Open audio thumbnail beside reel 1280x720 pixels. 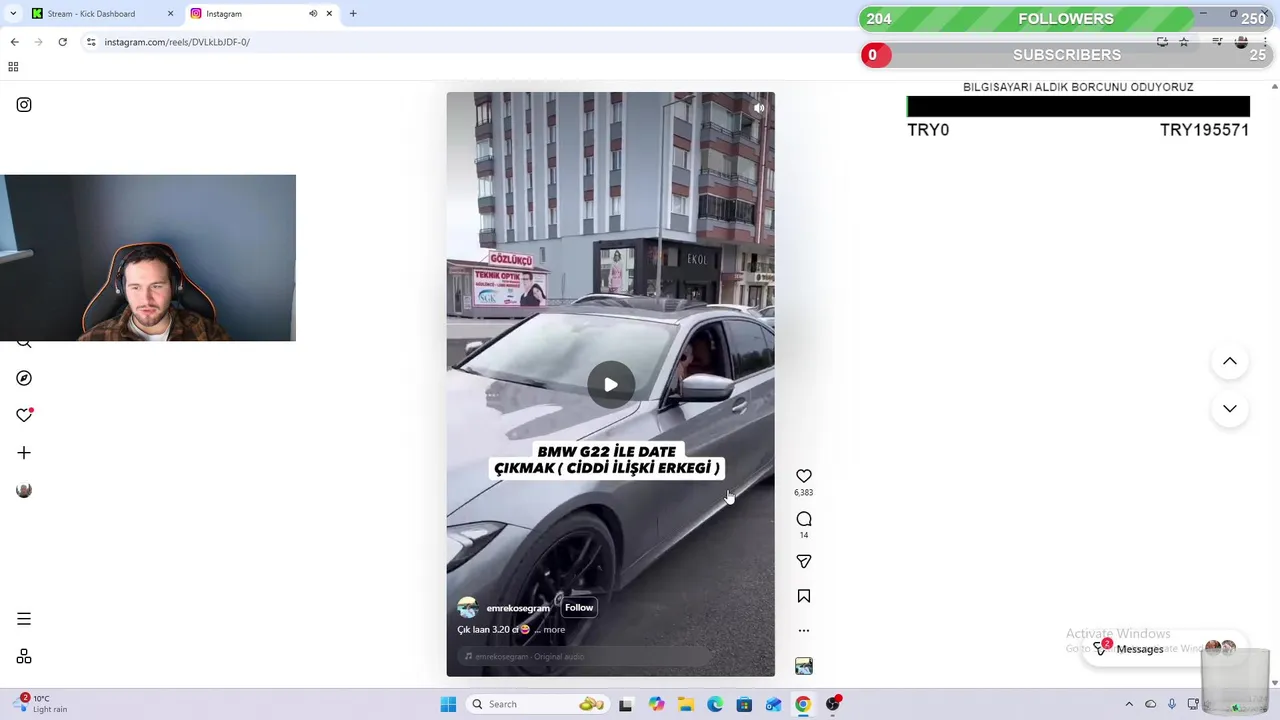click(x=804, y=666)
